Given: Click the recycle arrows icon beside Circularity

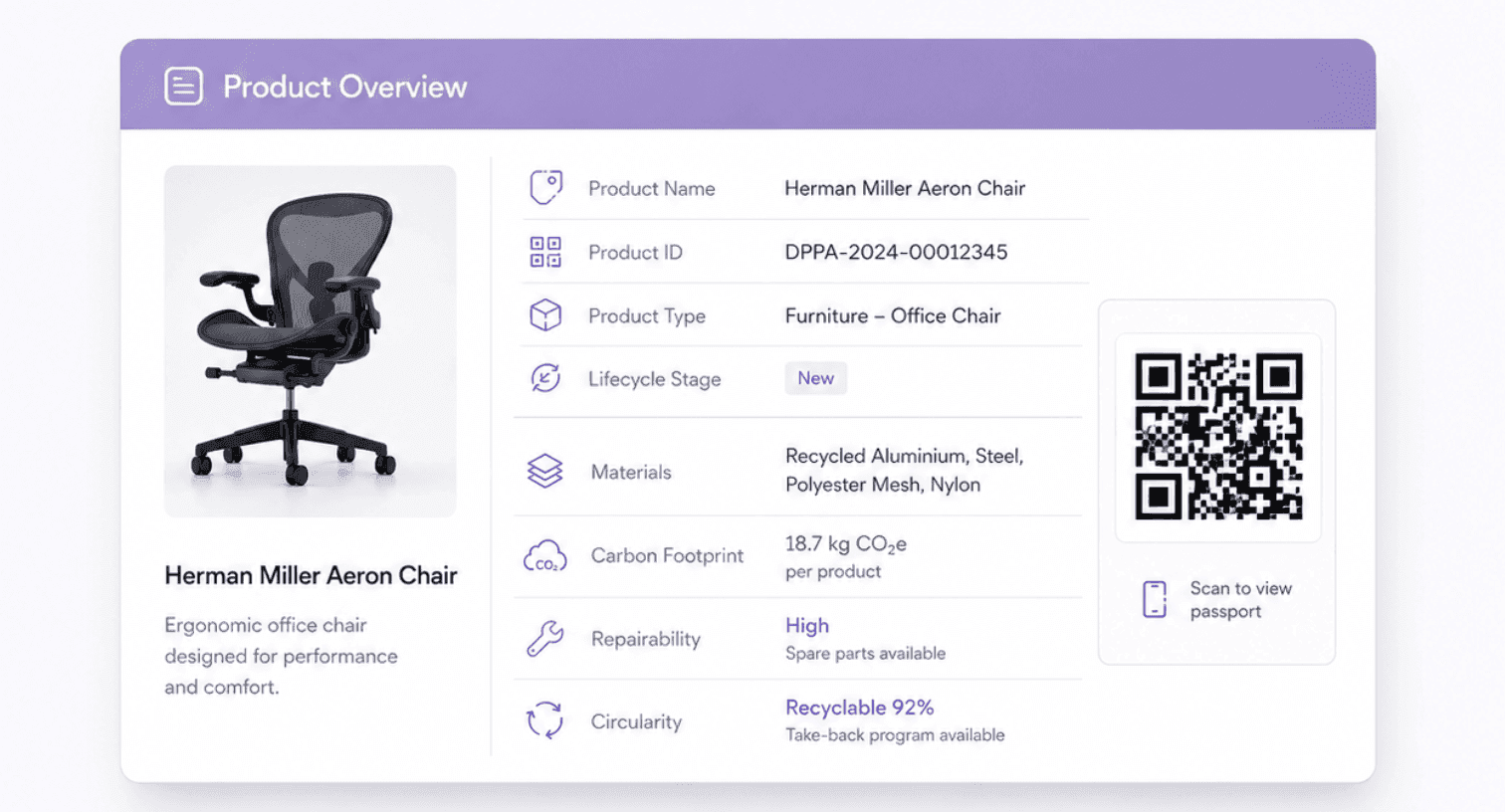Looking at the screenshot, I should tap(545, 719).
